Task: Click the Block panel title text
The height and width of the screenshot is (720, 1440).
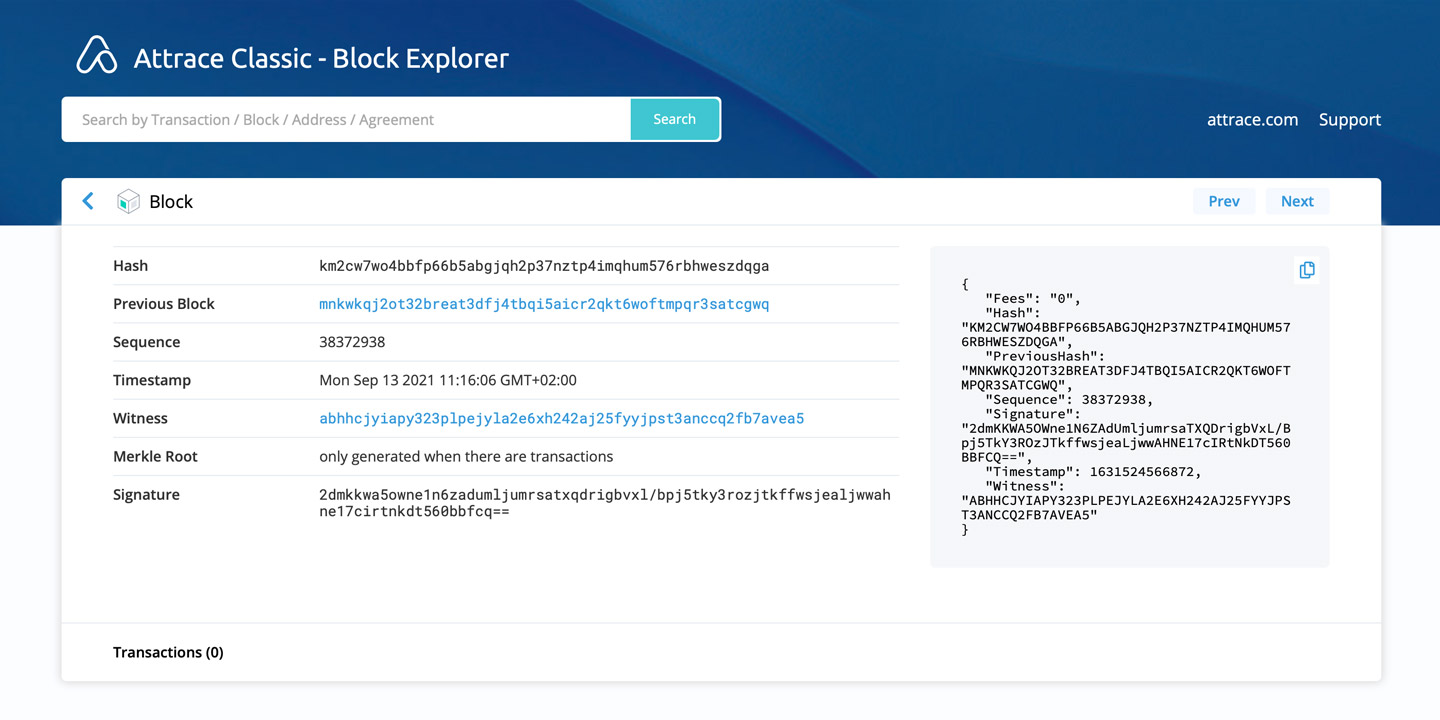Action: pos(171,201)
